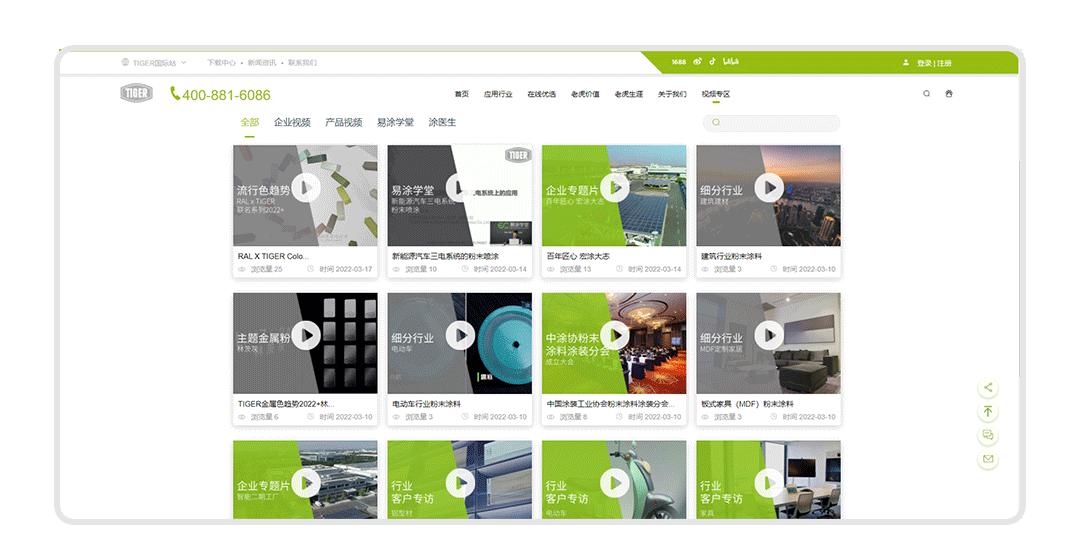This screenshot has height=559, width=1080.
Task: Click the share icon on right sidebar
Action: tap(988, 388)
